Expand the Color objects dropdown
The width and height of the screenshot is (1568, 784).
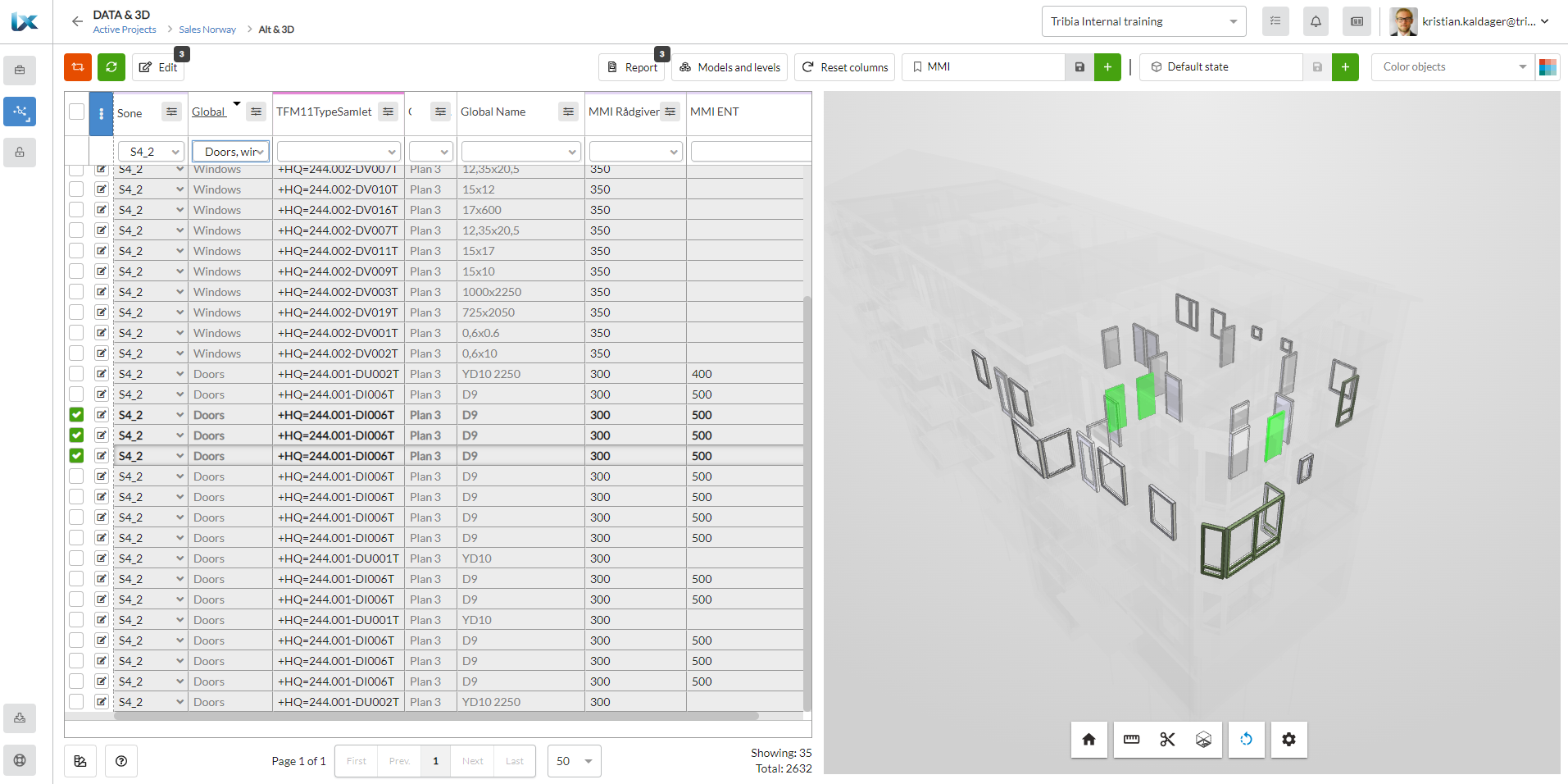click(x=1453, y=67)
